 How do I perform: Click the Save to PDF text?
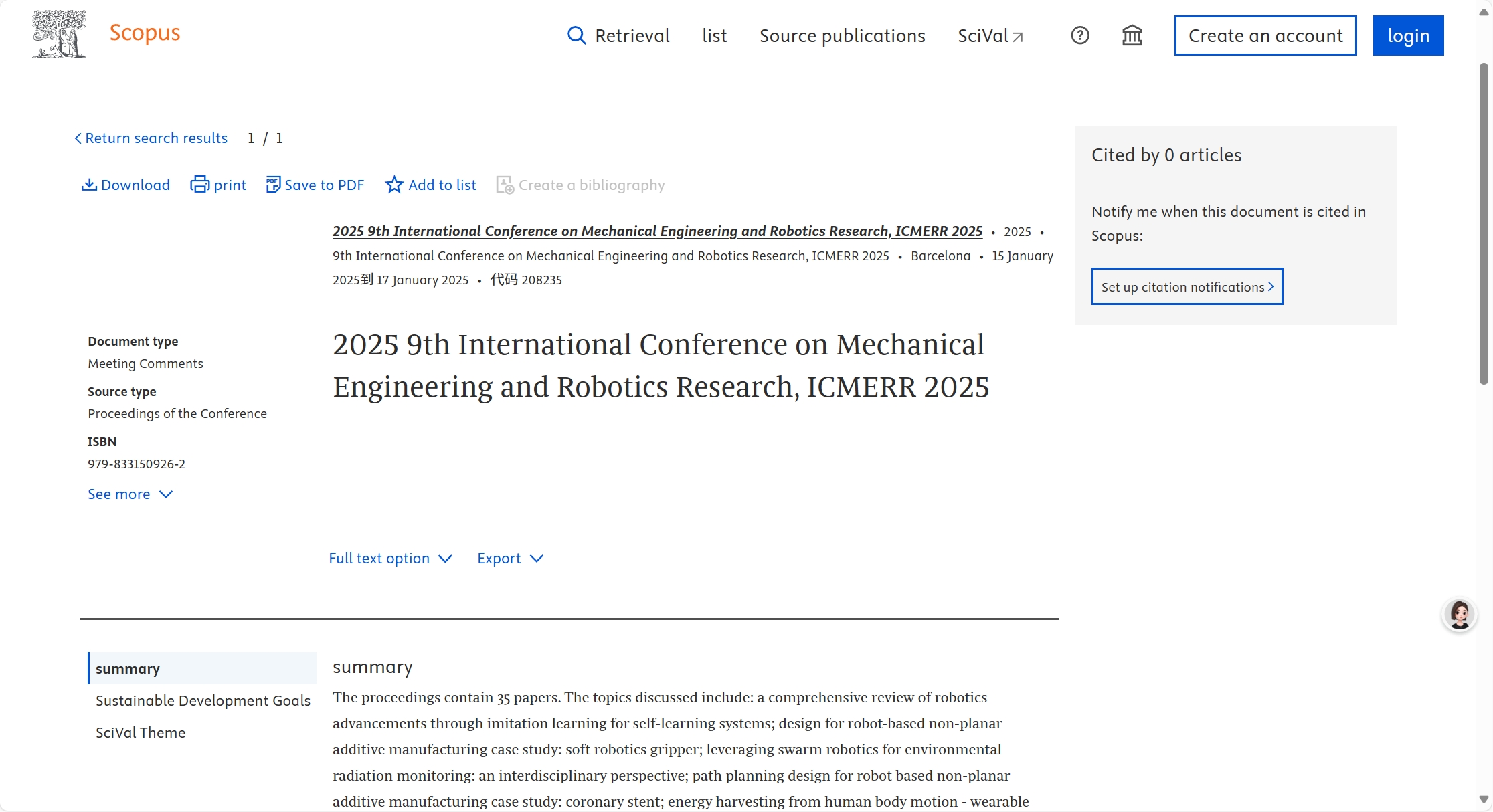[324, 185]
